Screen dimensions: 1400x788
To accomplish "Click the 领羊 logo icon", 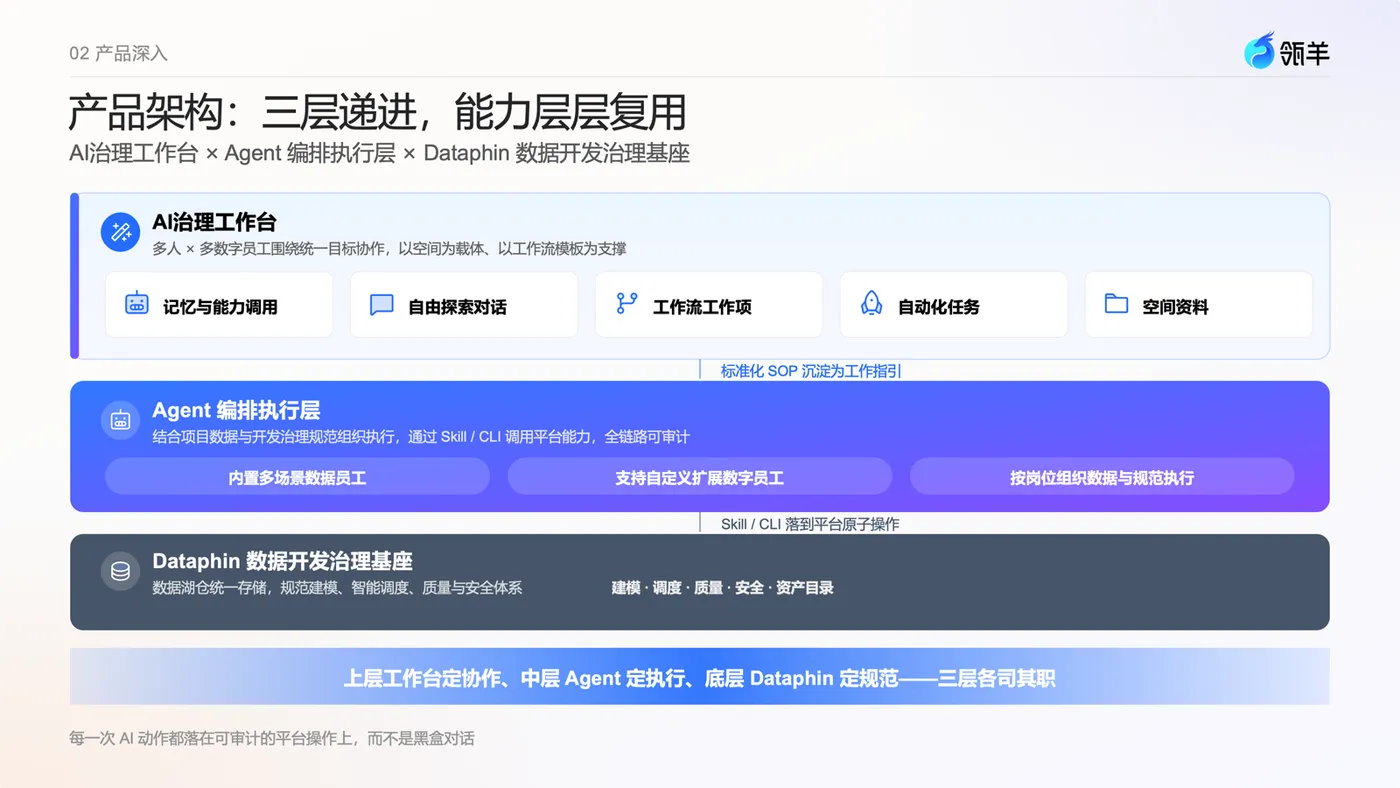I will [x=1260, y=50].
